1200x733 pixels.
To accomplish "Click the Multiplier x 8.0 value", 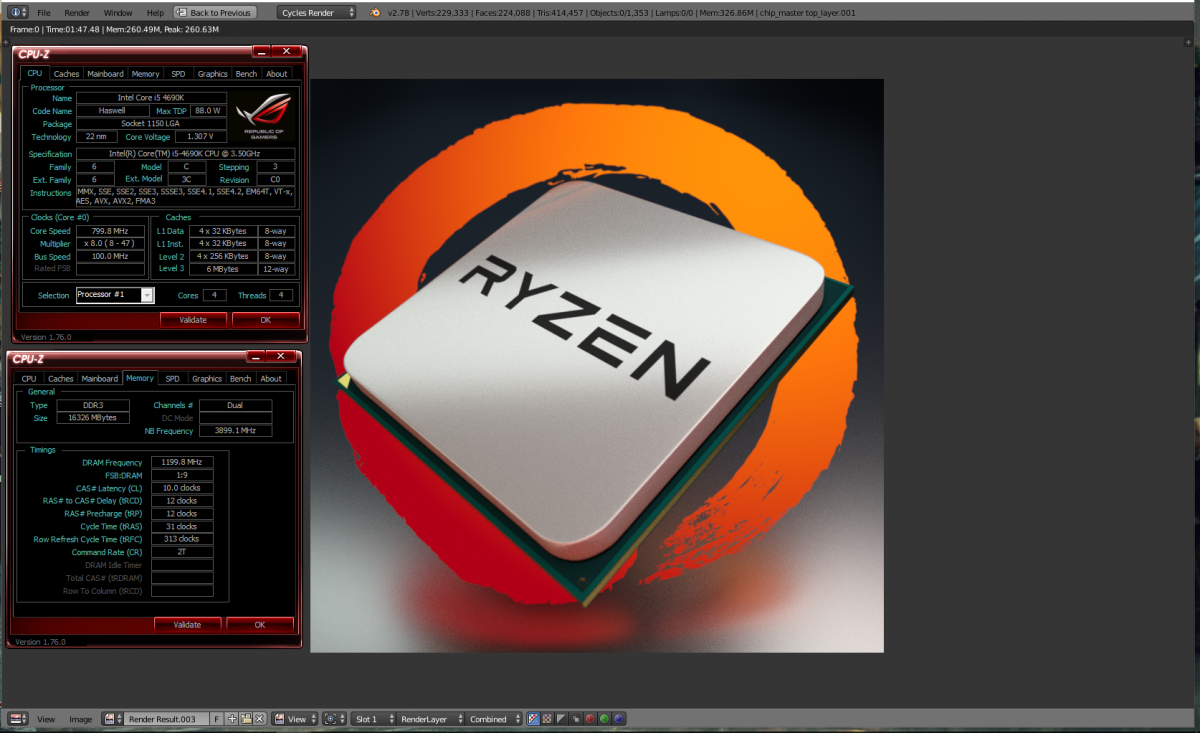I will pos(111,244).
